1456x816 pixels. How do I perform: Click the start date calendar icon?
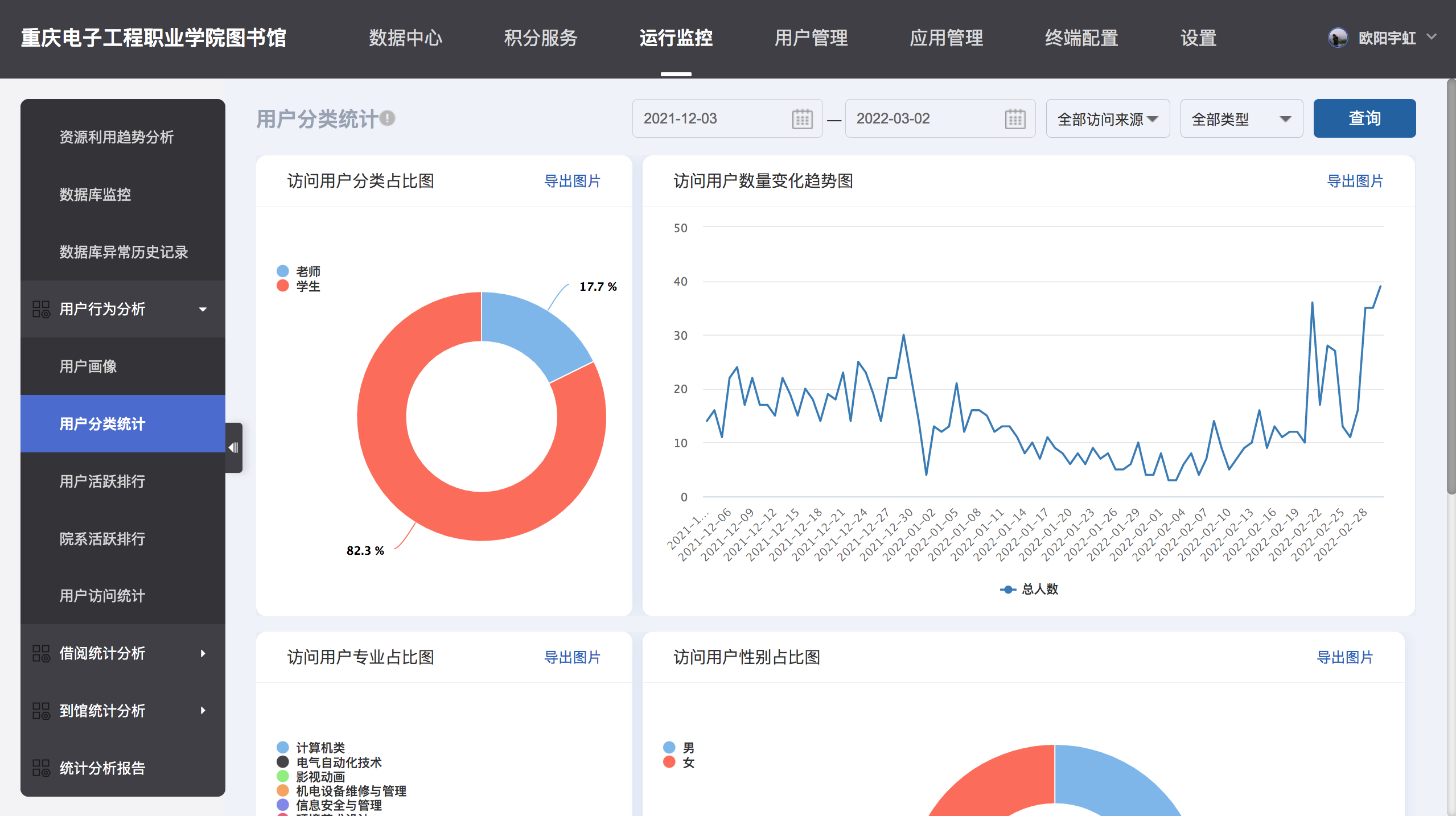pos(802,119)
